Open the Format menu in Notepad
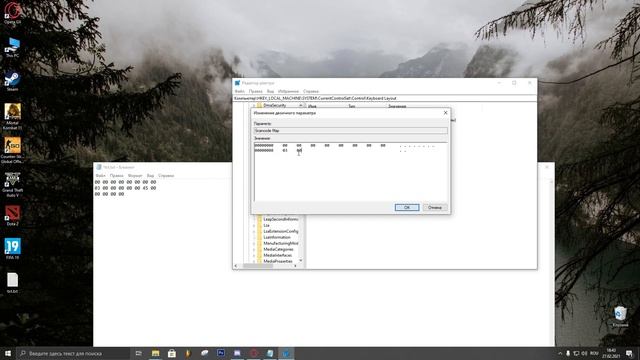 (x=135, y=176)
